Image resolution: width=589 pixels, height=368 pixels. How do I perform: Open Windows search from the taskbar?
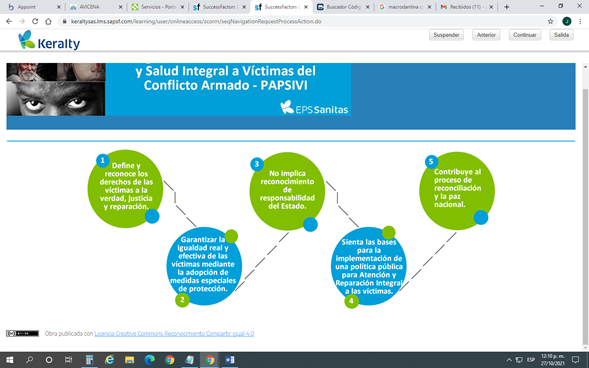pos(29,360)
